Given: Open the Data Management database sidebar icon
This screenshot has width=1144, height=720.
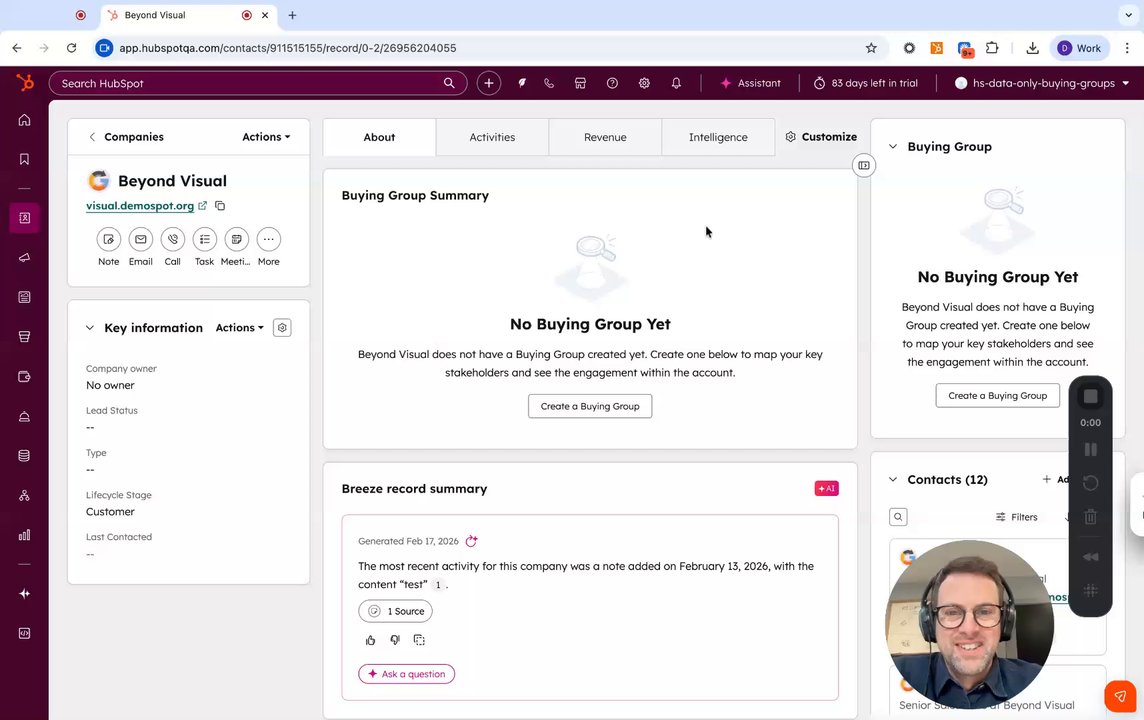Looking at the screenshot, I should [24, 455].
